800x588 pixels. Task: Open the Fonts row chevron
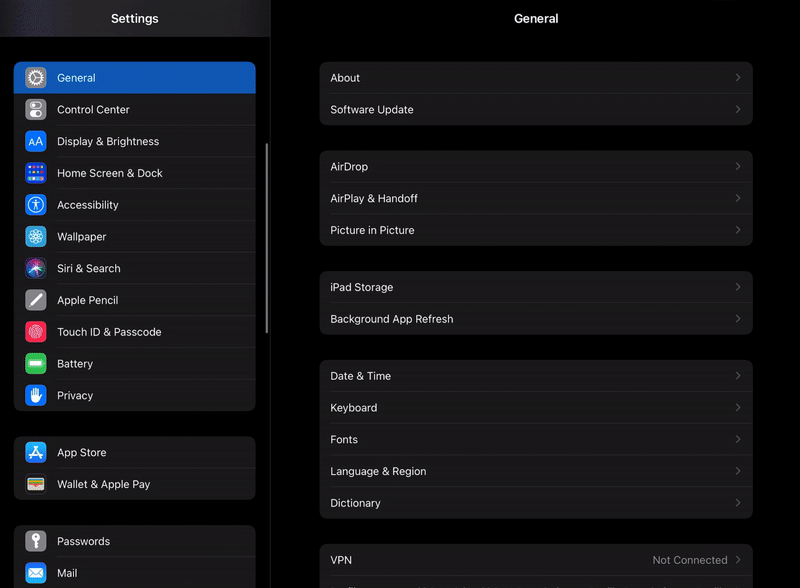click(738, 439)
